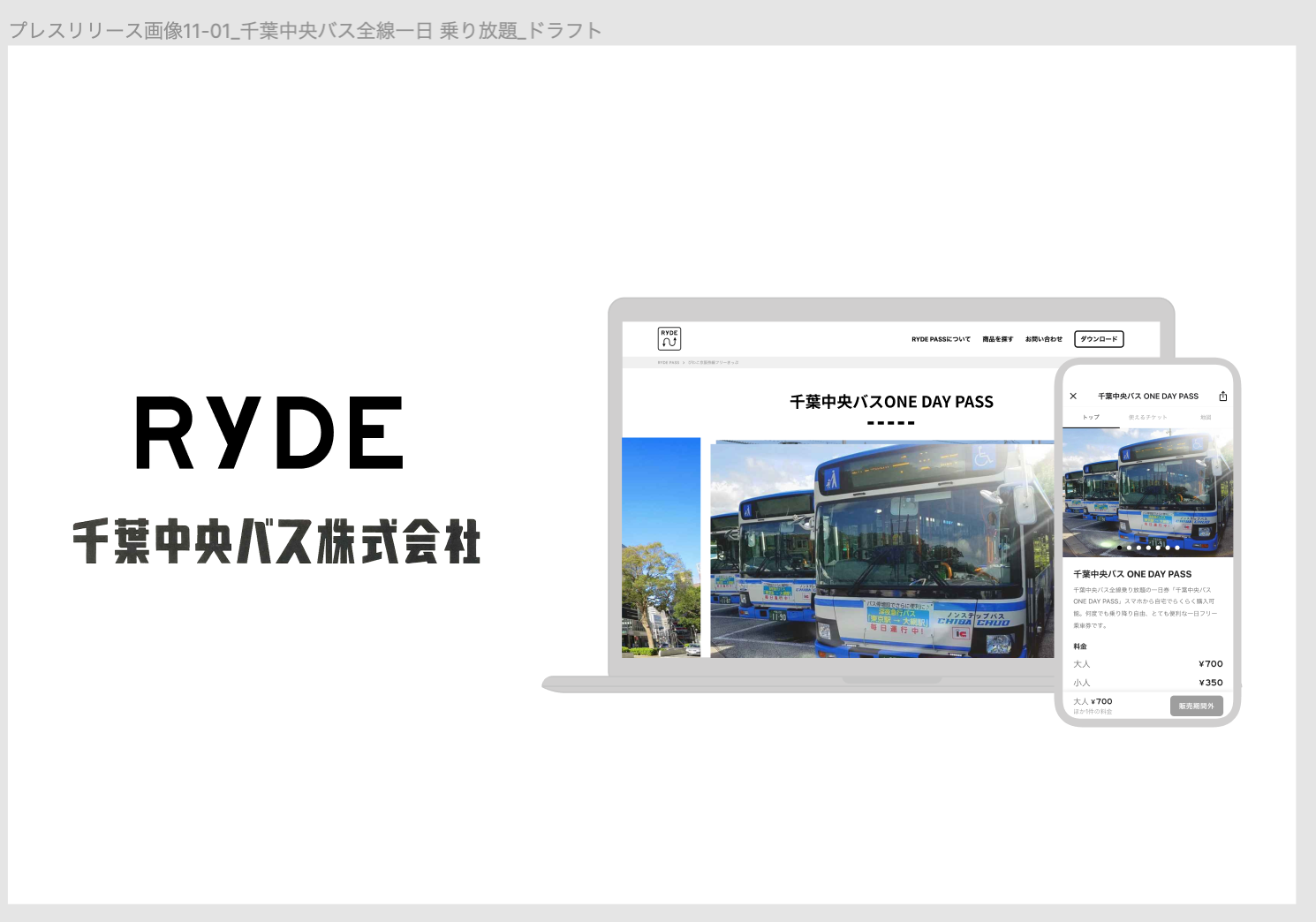This screenshot has height=922, width=1316.
Task: Tap the share icon in phone mockup
Action: (x=1223, y=397)
